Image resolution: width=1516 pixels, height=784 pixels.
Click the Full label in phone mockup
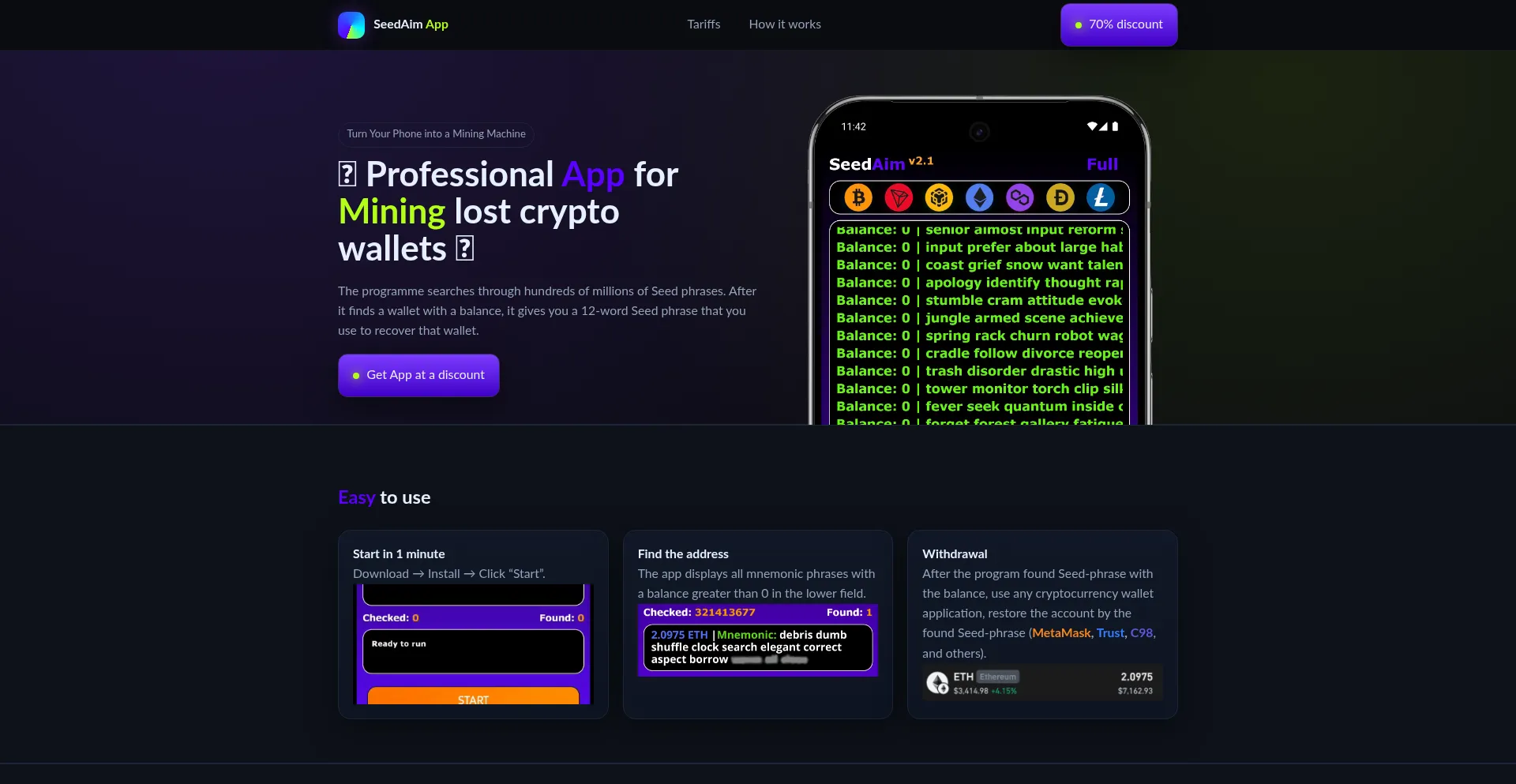click(x=1102, y=164)
